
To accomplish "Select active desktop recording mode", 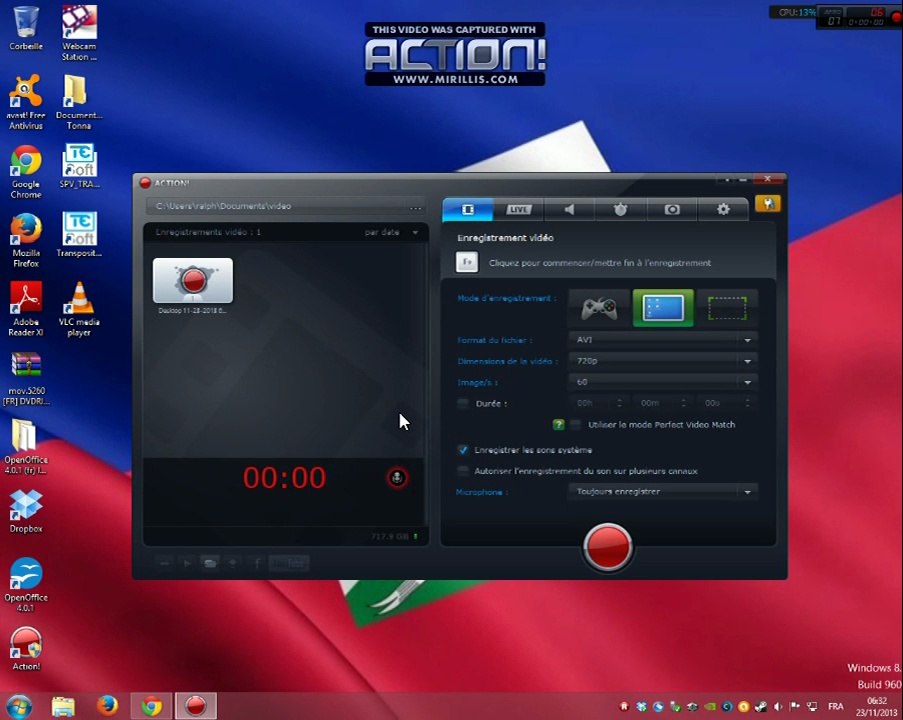I will tap(663, 308).
